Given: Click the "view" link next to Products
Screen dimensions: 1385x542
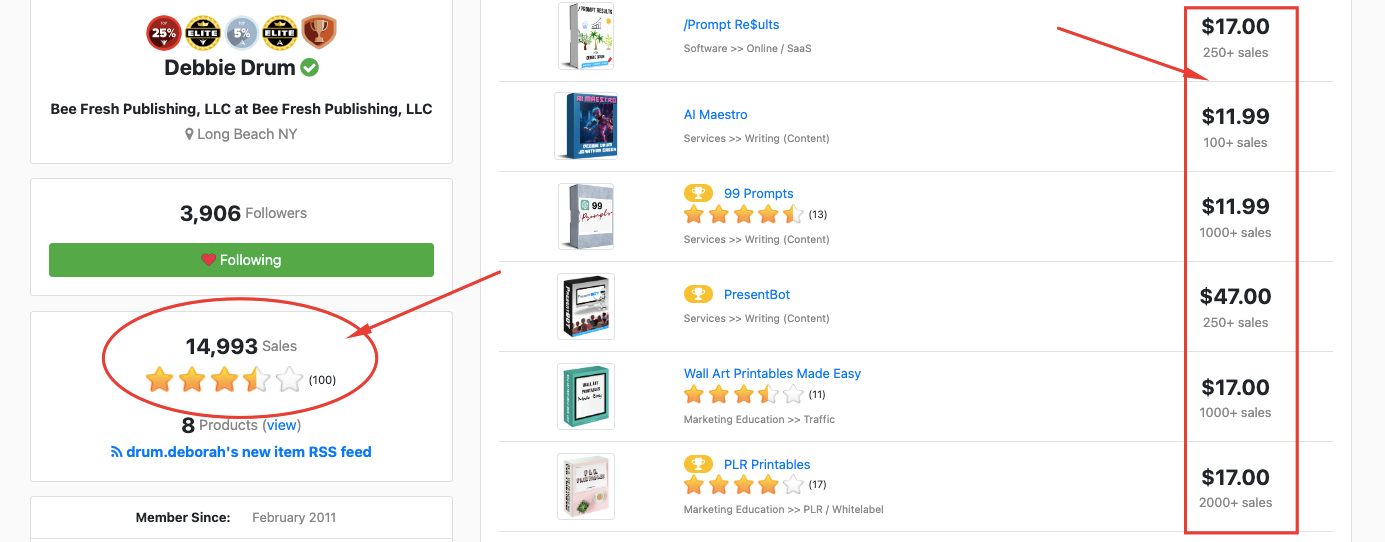Looking at the screenshot, I should 282,425.
